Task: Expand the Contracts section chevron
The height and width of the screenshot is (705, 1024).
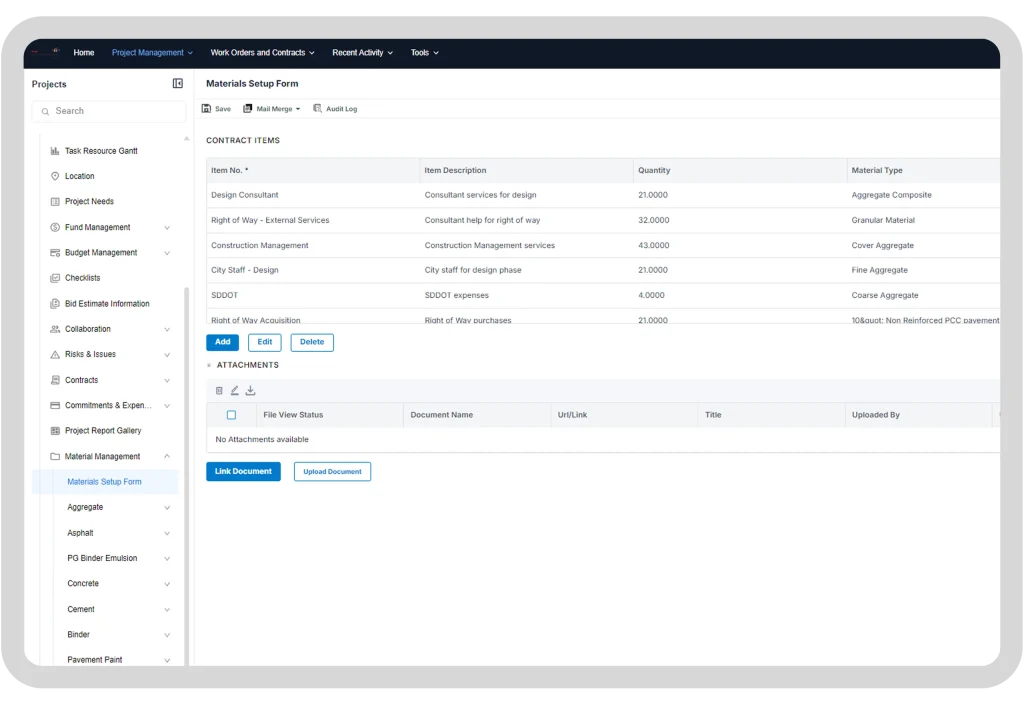Action: click(x=167, y=381)
